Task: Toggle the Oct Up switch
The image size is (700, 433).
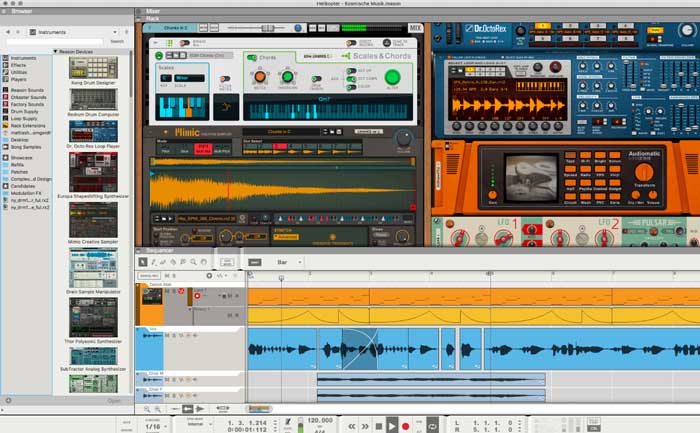Action: [x=351, y=71]
